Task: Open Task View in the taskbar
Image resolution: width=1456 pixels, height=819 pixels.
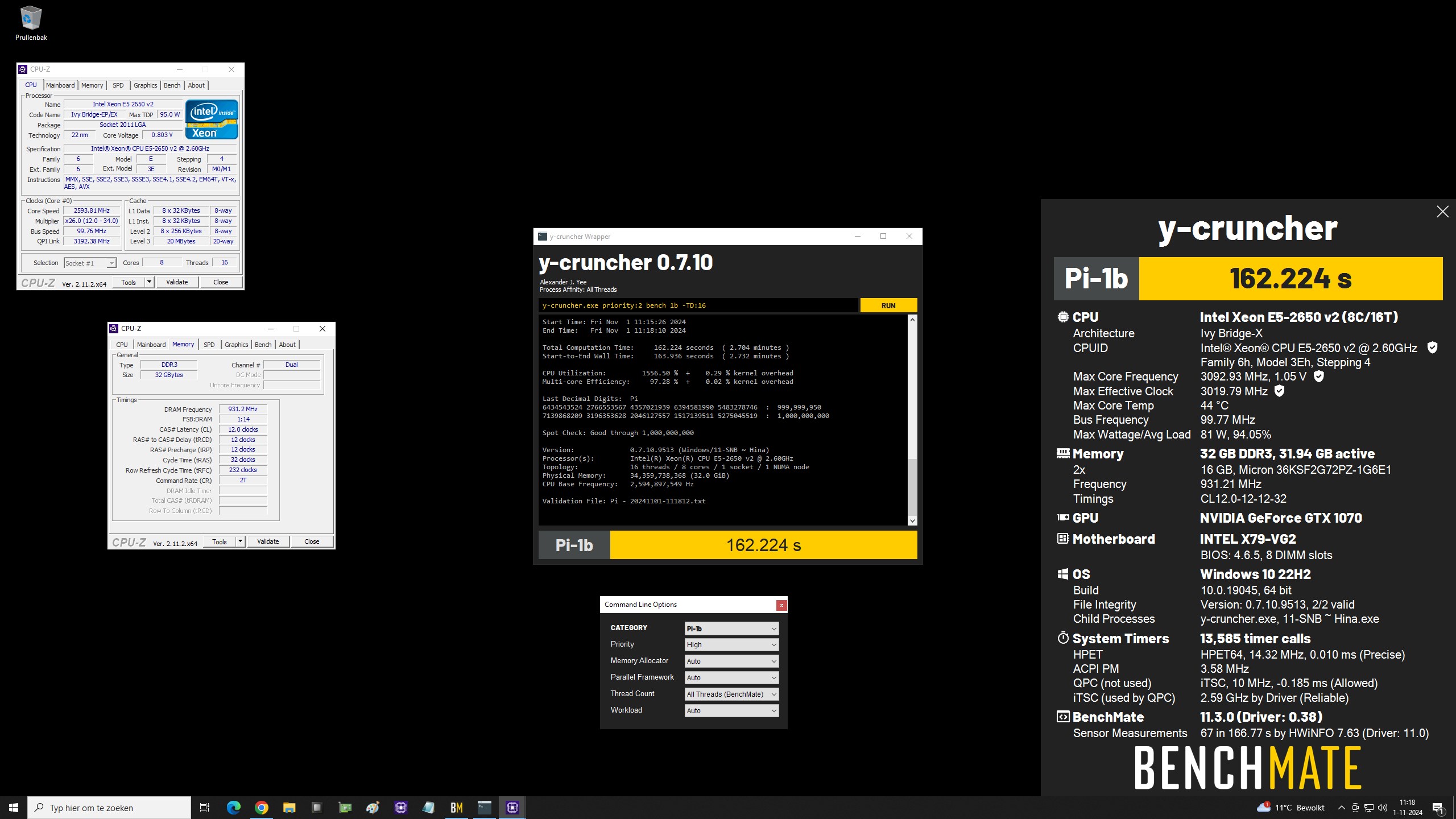Action: point(205,808)
